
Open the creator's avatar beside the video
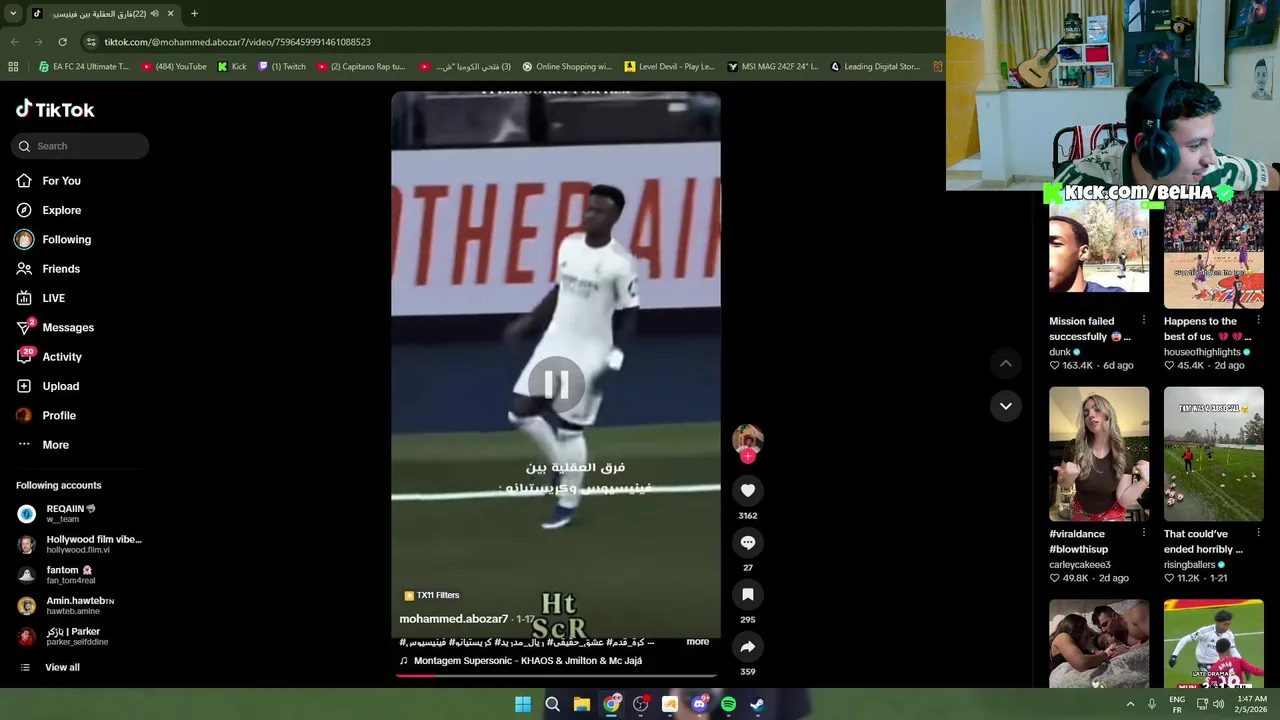pos(747,438)
